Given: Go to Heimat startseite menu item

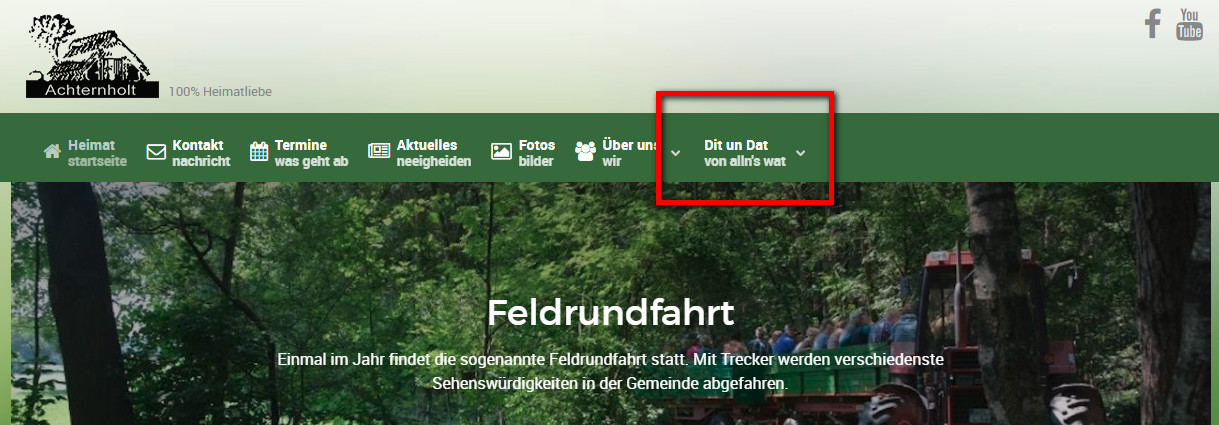Looking at the screenshot, I should [86, 152].
